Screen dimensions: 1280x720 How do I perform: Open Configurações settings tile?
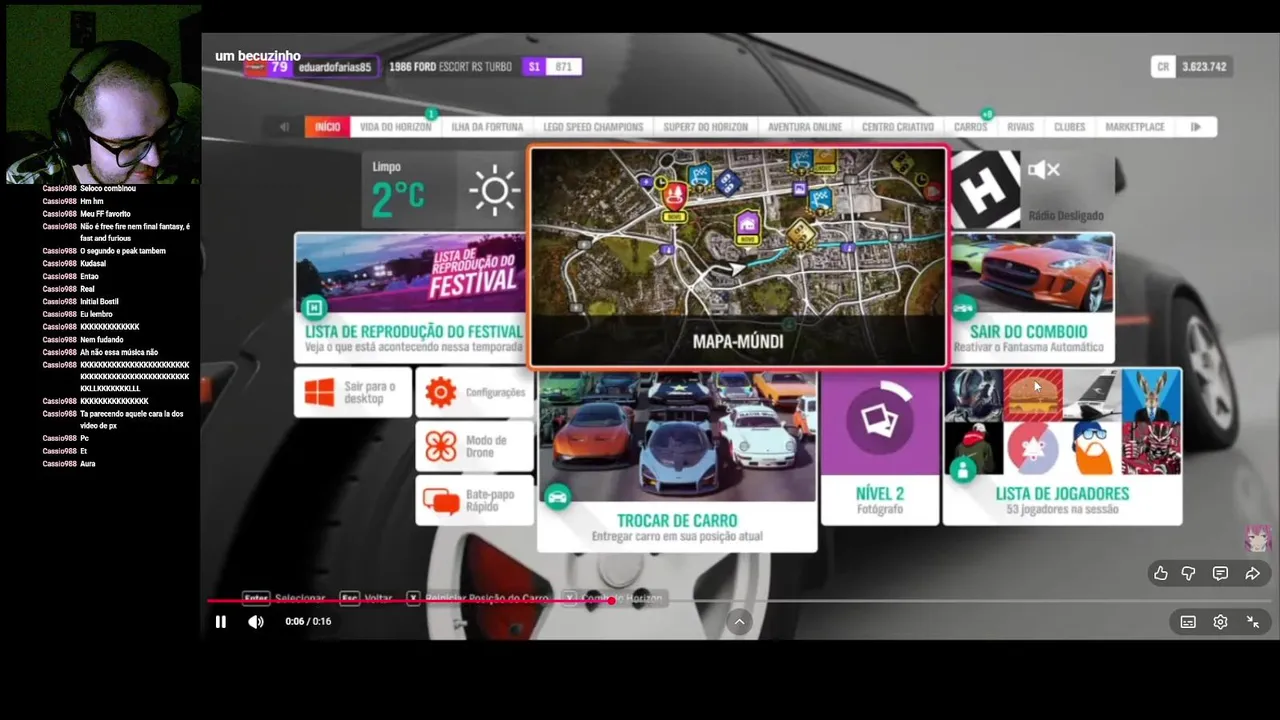tap(474, 392)
